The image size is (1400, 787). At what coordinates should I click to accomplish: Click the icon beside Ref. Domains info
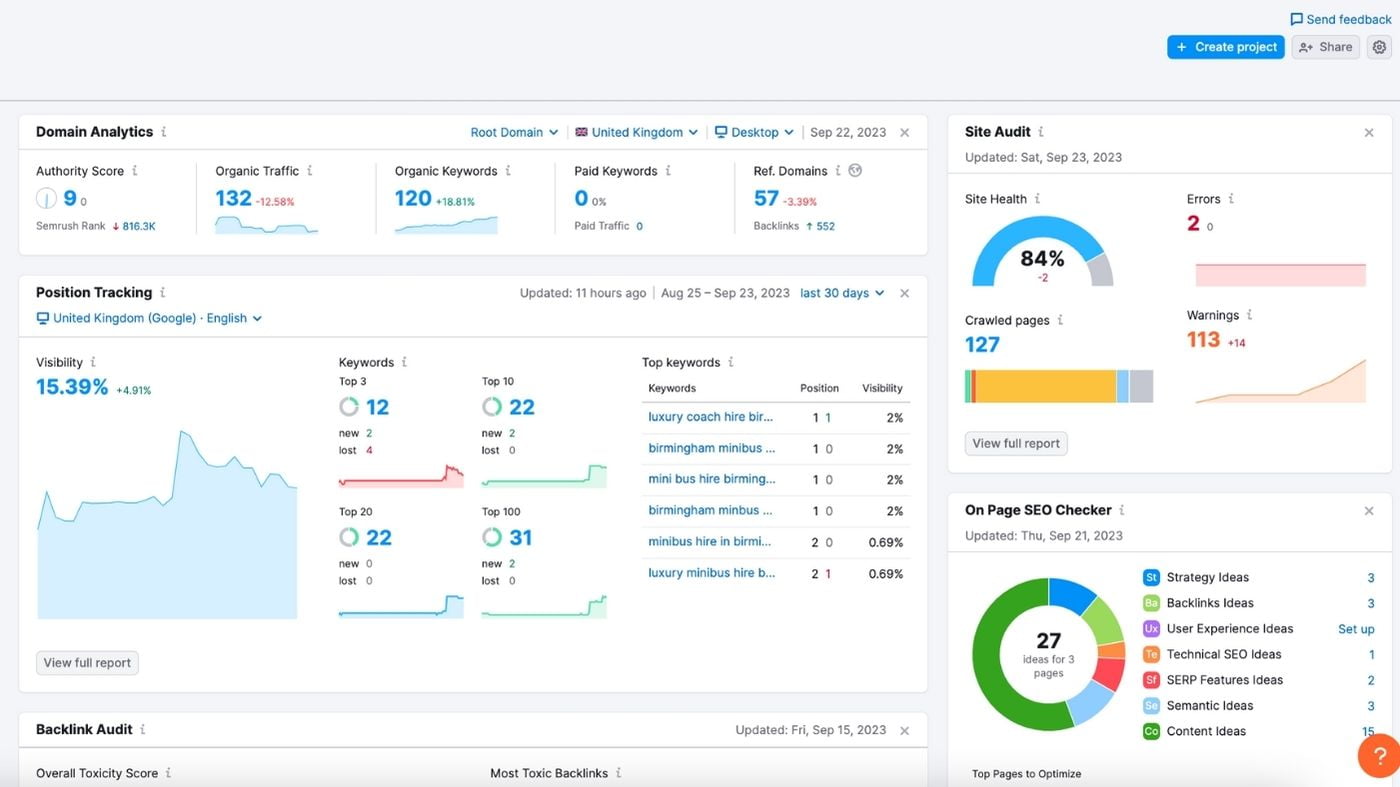(855, 171)
